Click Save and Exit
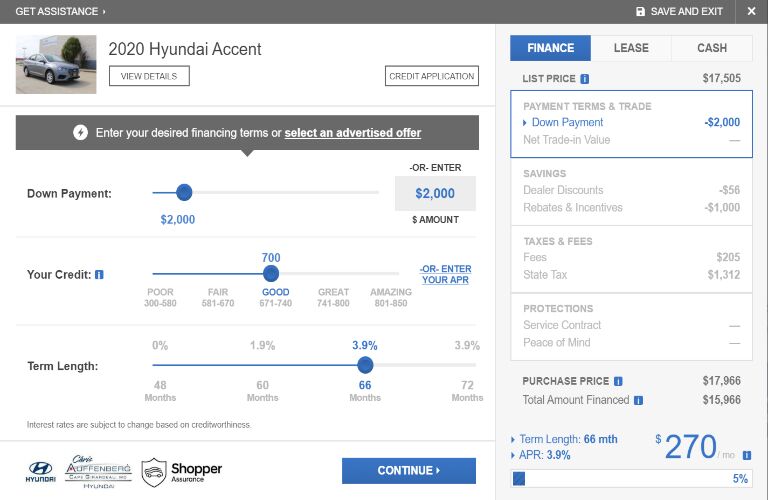Viewport: 768px width, 500px height. pyautogui.click(x=679, y=11)
